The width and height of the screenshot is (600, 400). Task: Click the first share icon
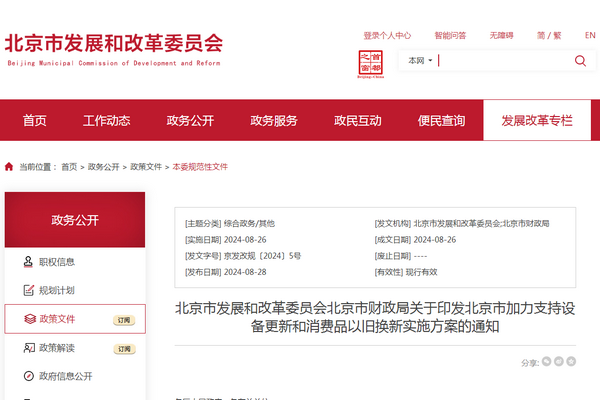pos(548,362)
